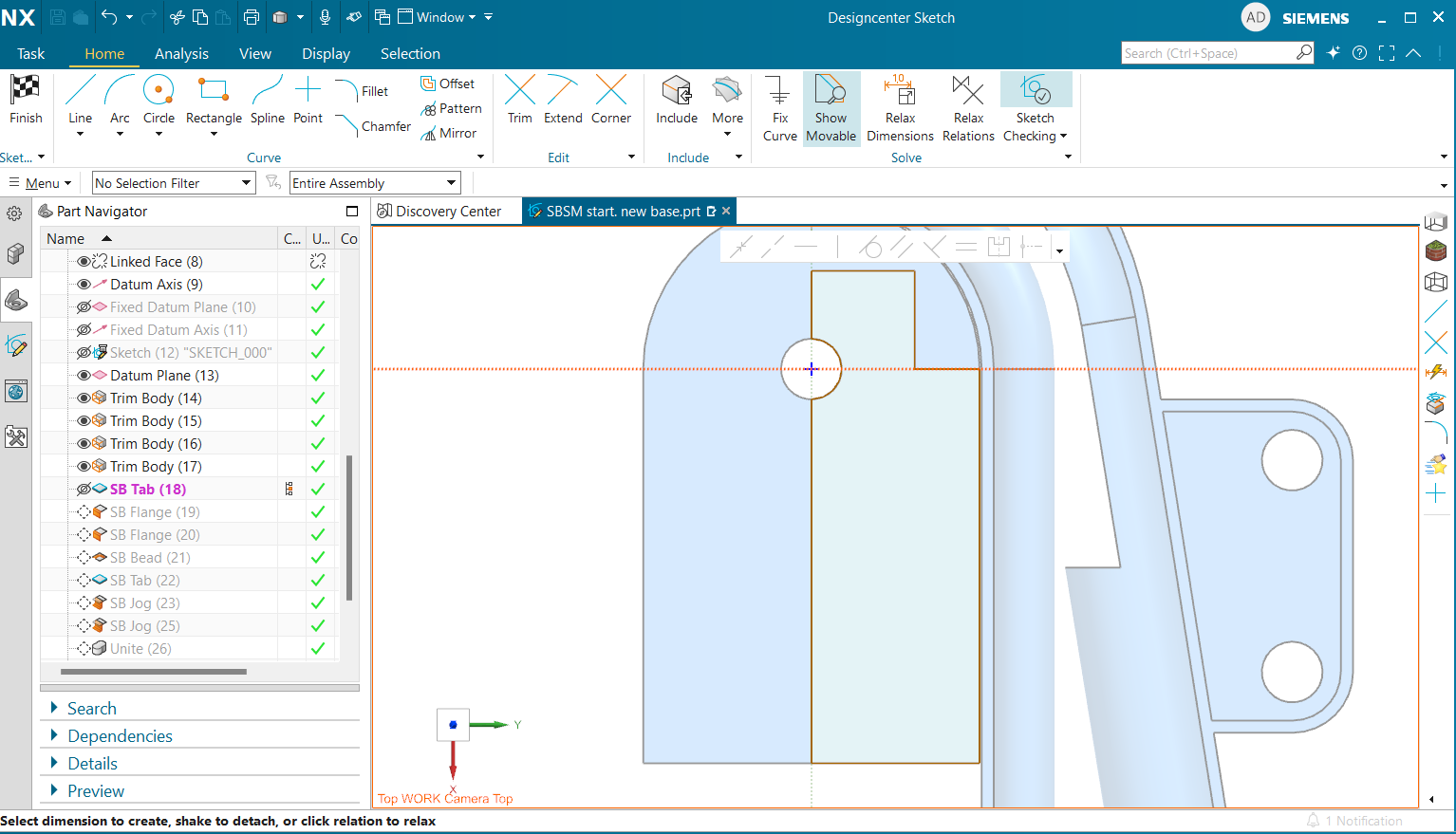Open the AD user profile avatar

pos(1256,17)
